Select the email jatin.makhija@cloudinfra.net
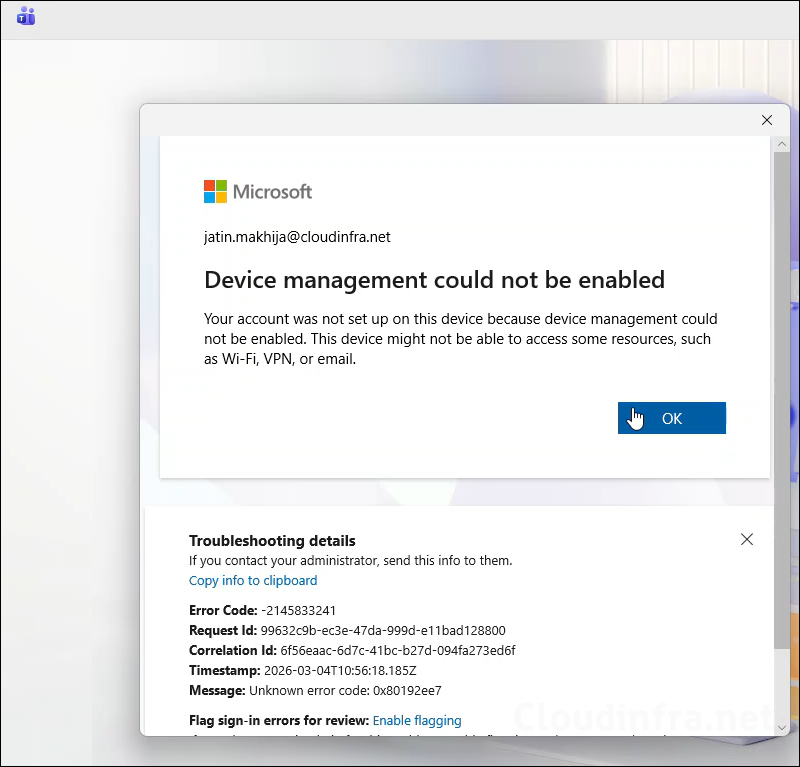This screenshot has height=767, width=800. click(x=295, y=237)
